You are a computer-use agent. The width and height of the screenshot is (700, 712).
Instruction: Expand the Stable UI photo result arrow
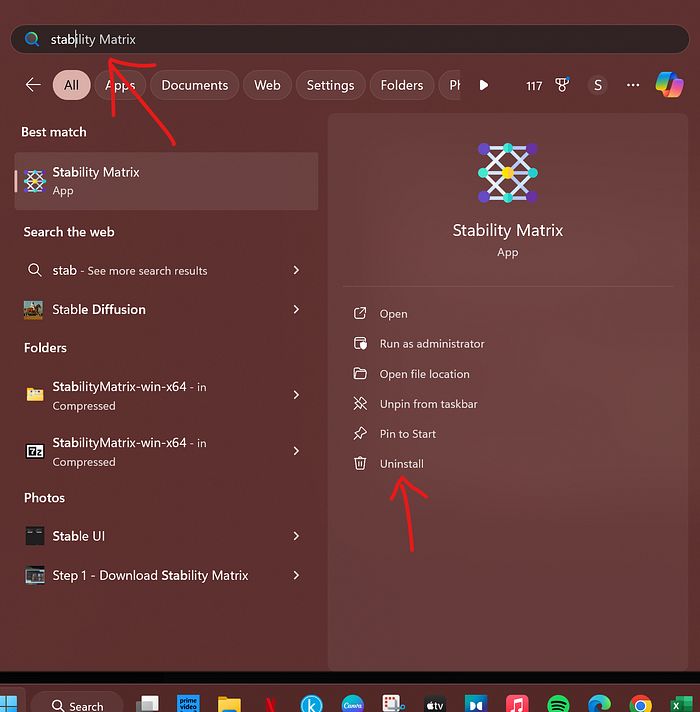coord(296,536)
